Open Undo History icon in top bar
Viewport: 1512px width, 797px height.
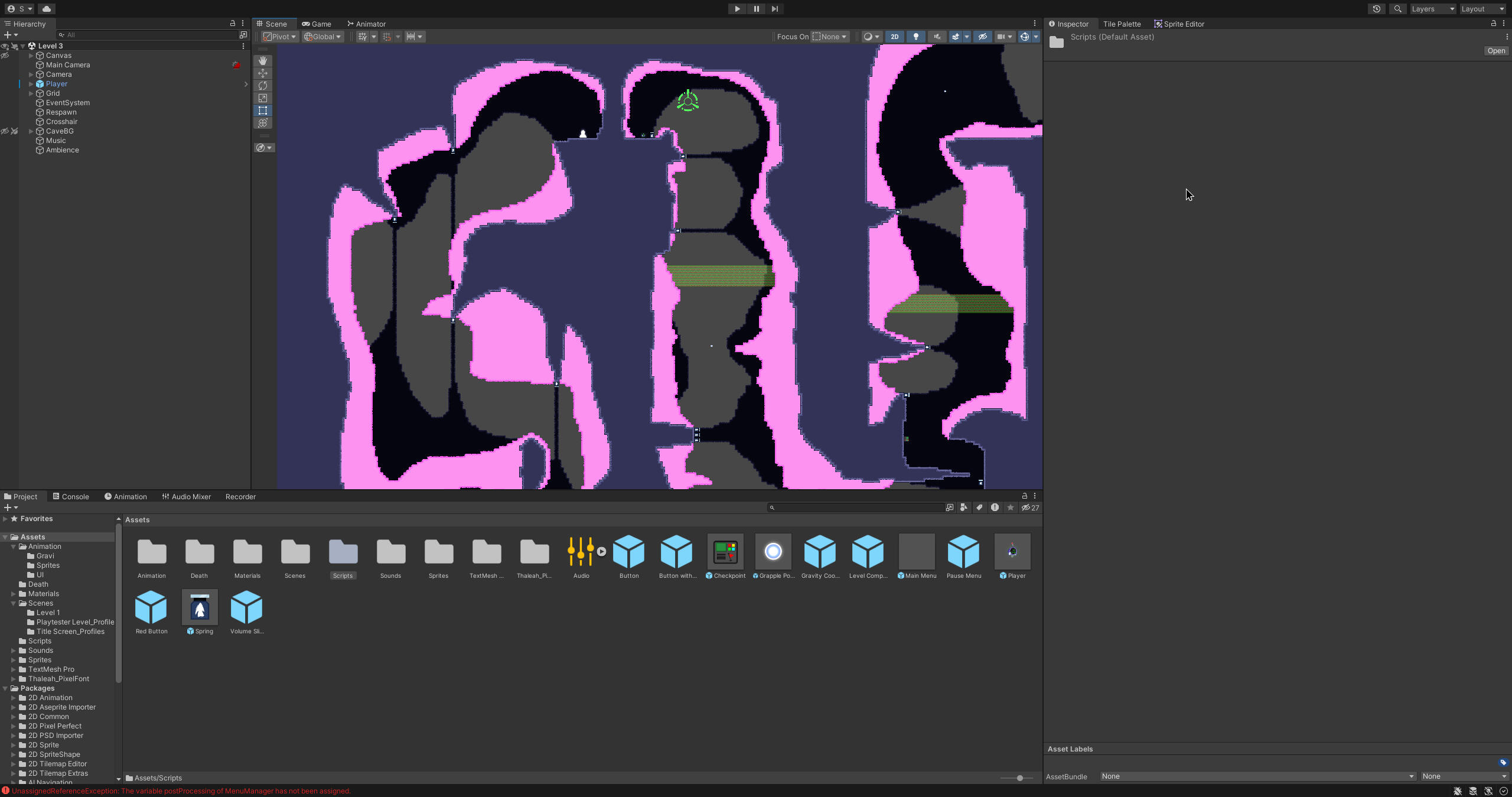pos(1377,9)
